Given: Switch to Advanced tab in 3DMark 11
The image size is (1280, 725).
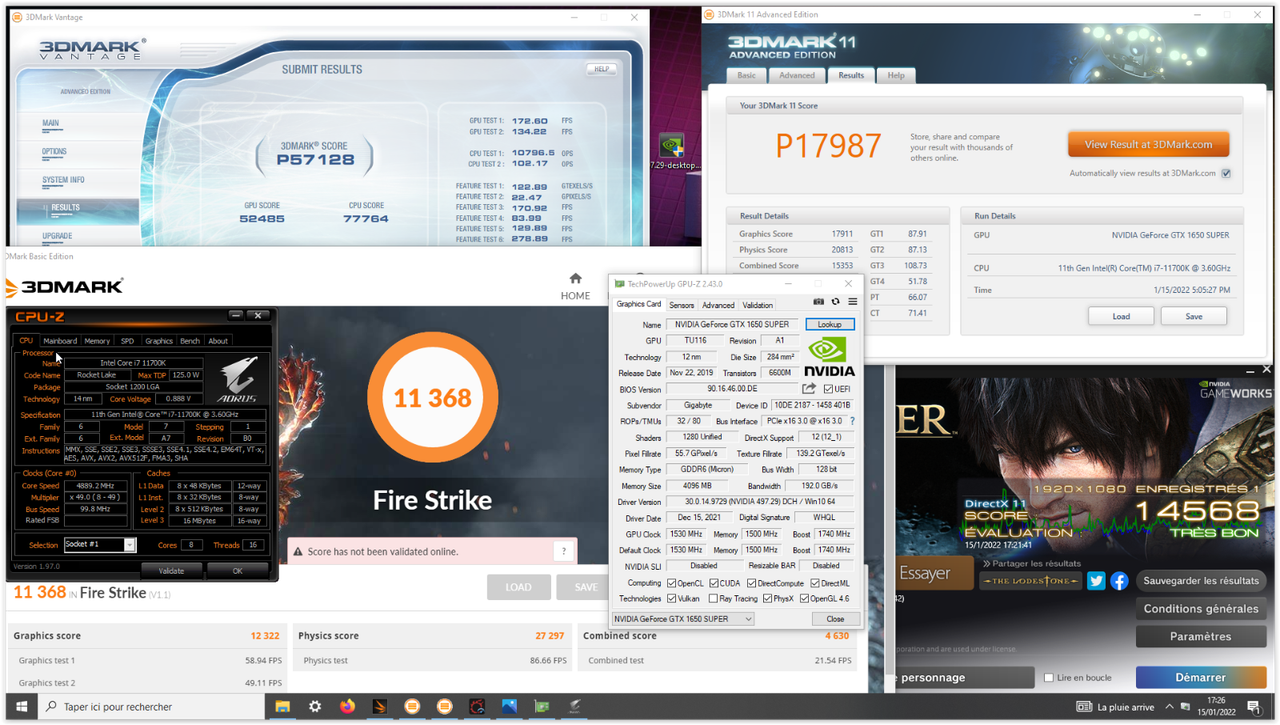Looking at the screenshot, I should click(x=797, y=75).
